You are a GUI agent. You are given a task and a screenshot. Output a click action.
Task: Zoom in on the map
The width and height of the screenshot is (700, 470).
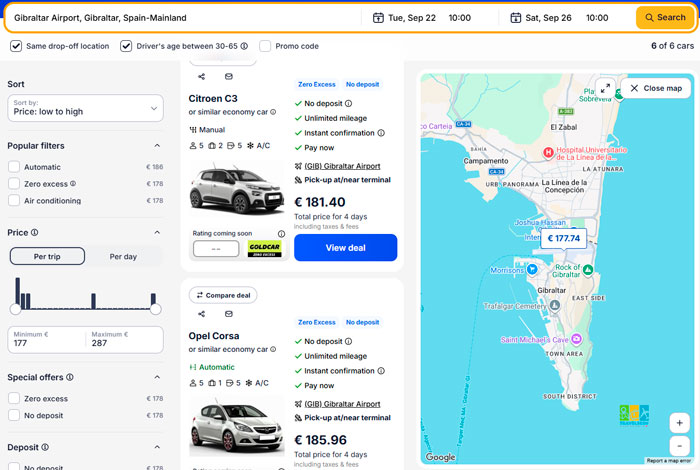click(x=679, y=423)
